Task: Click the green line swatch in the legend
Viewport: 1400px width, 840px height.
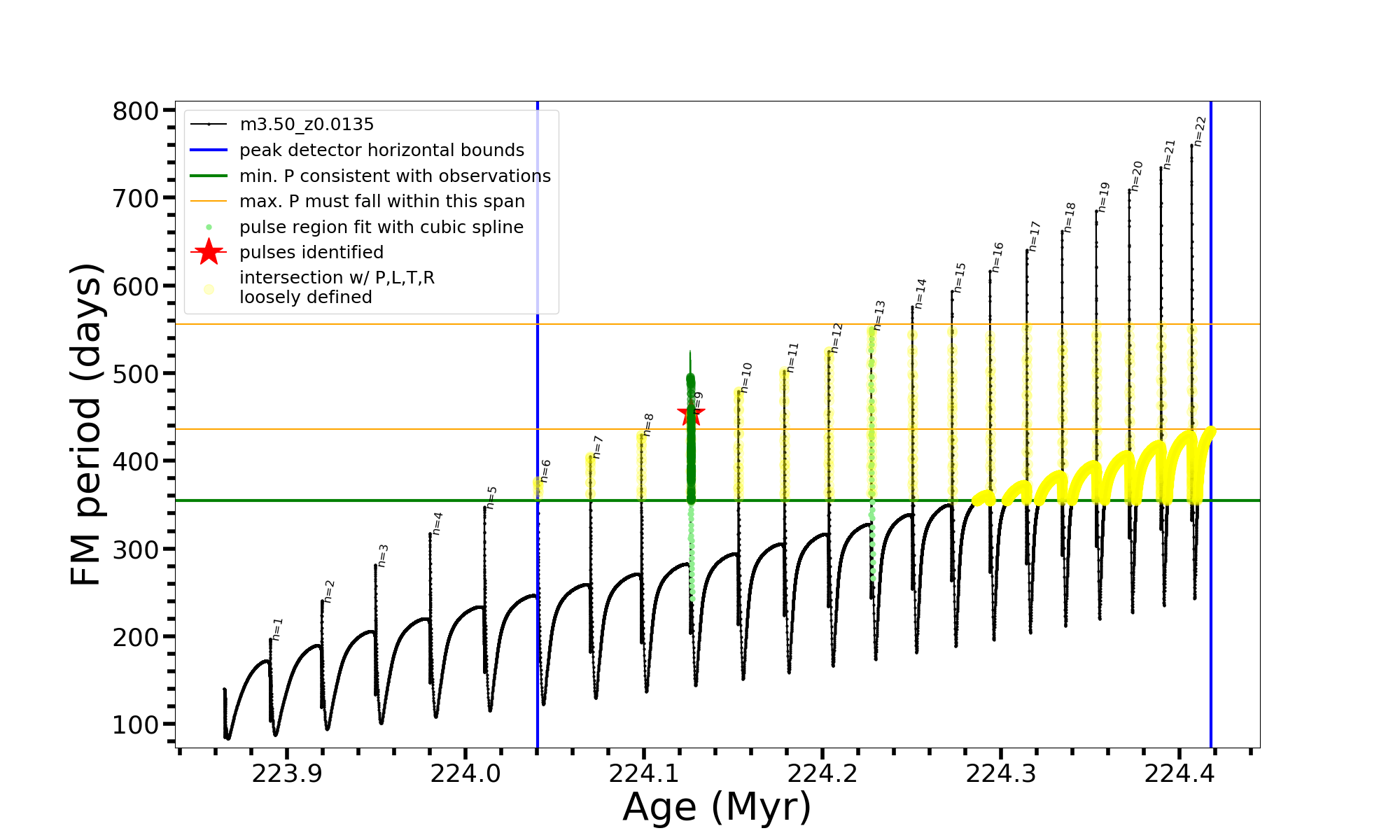Action: (x=209, y=176)
